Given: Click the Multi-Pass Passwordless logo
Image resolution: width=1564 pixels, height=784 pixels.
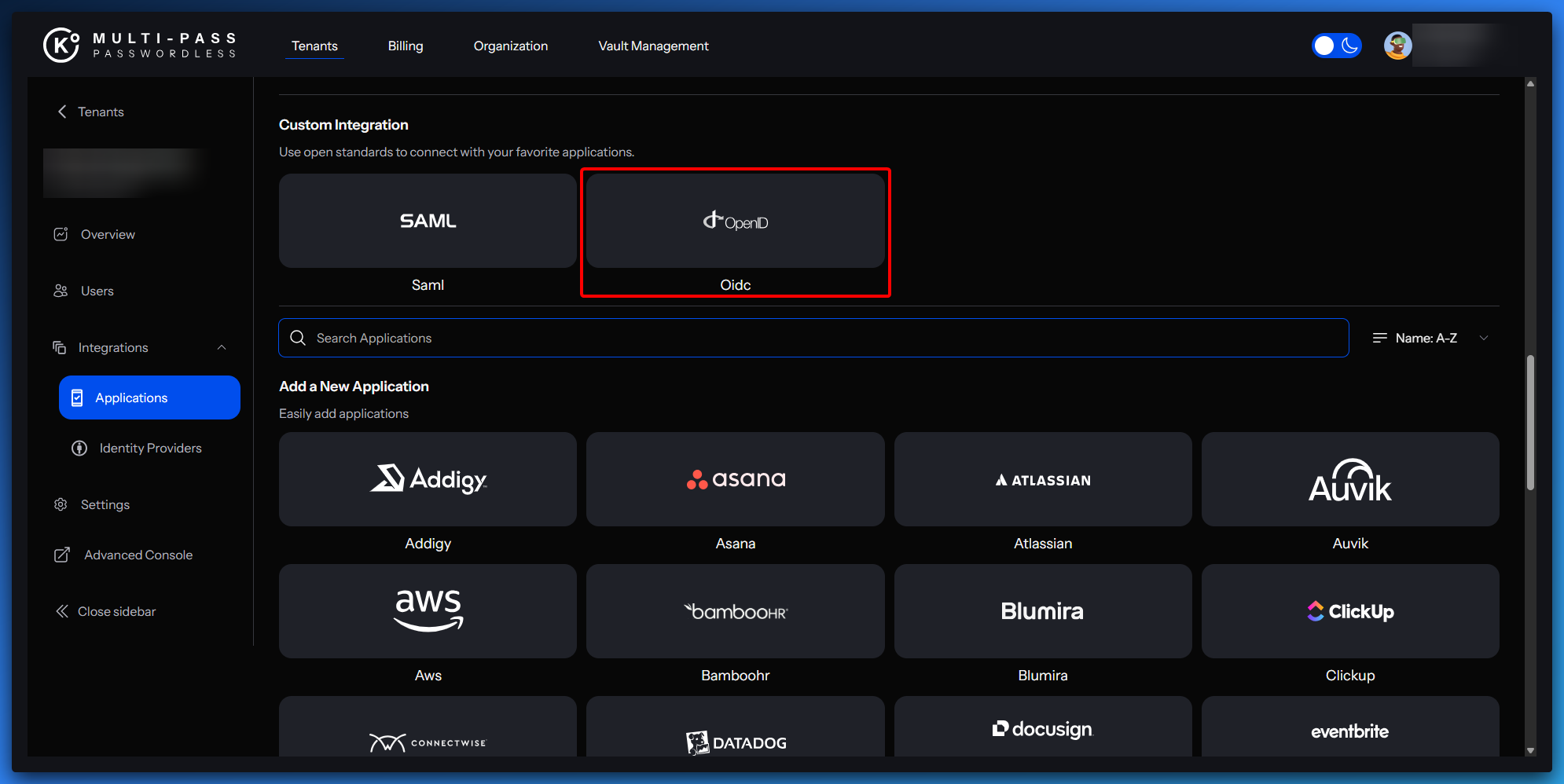Looking at the screenshot, I should 140,46.
